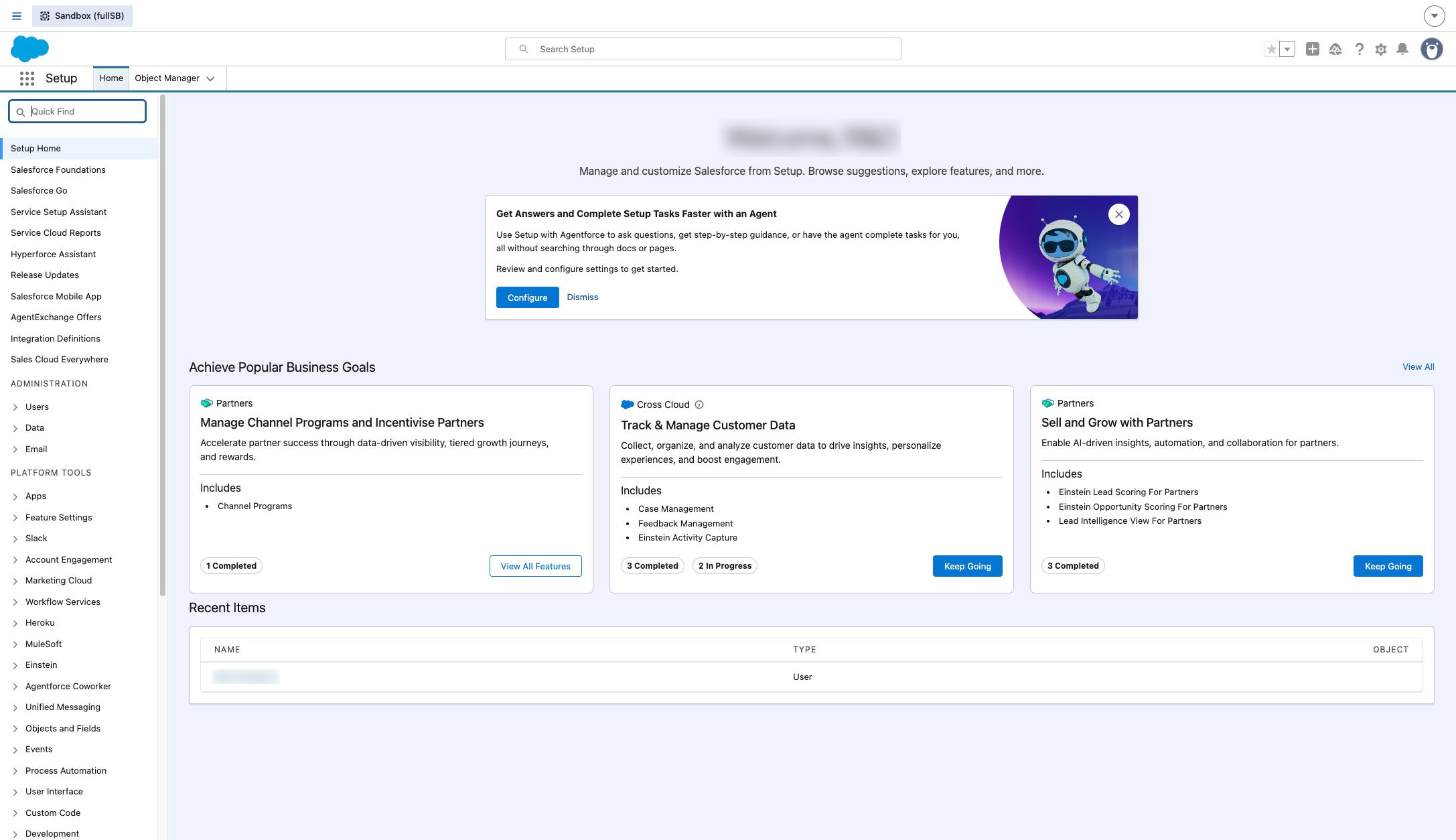Click the 1 Completed badge
This screenshot has width=1456, height=840.
(x=231, y=566)
